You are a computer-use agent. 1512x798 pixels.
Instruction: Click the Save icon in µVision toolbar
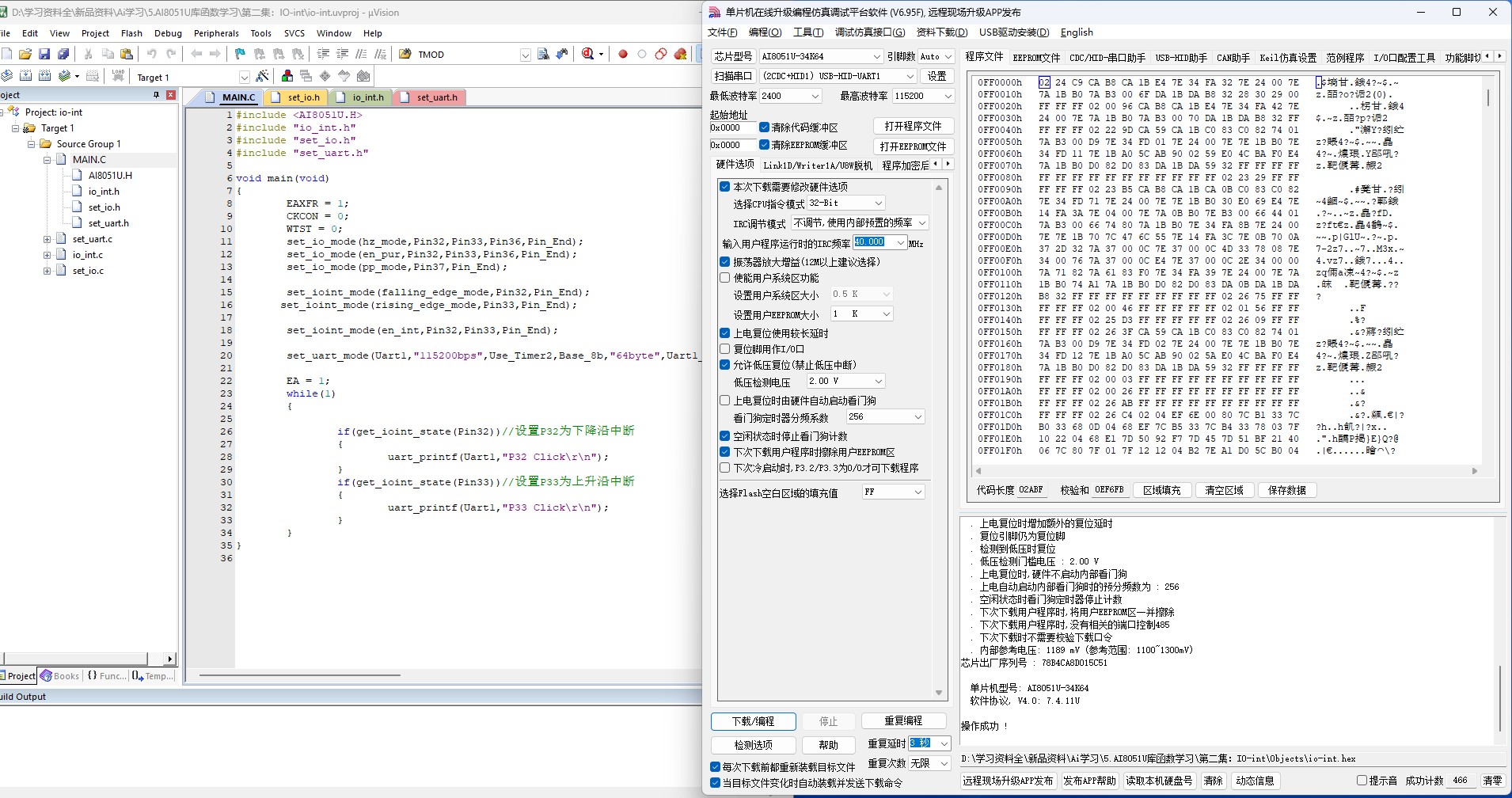tap(44, 54)
